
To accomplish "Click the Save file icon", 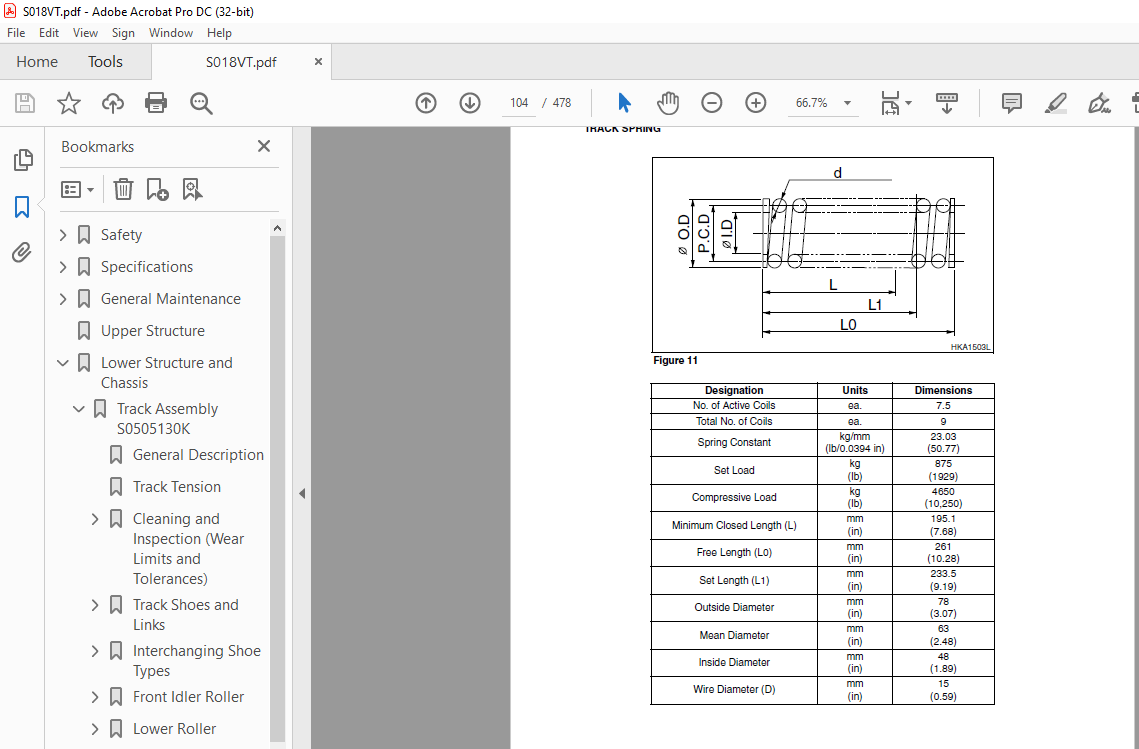I will [25, 103].
